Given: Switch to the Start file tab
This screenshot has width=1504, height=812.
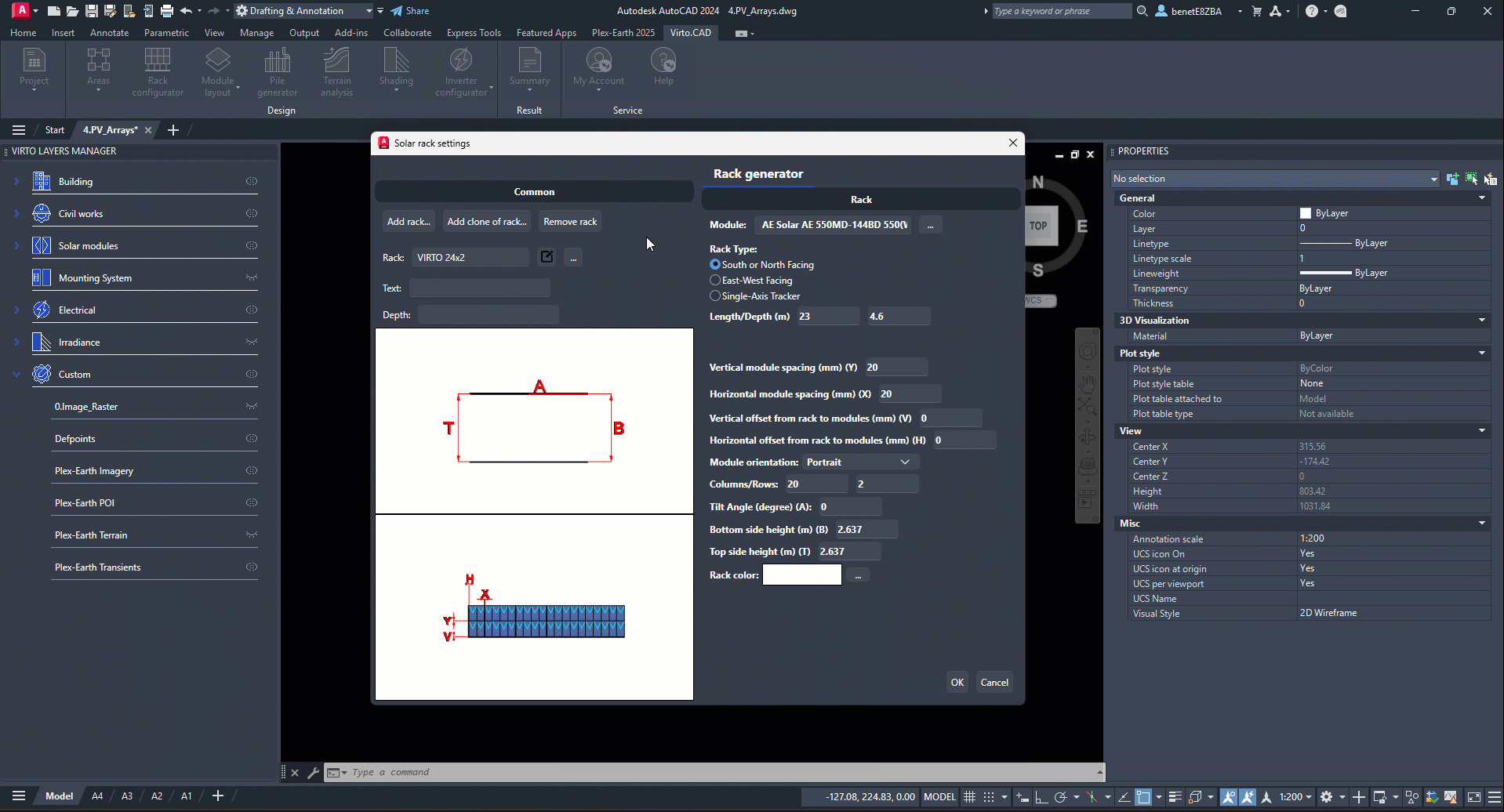Looking at the screenshot, I should pyautogui.click(x=55, y=130).
